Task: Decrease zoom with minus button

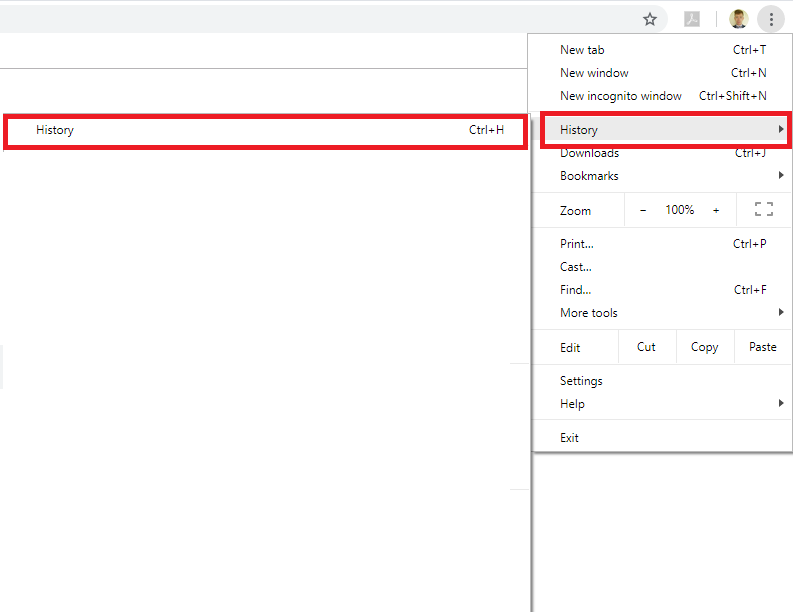Action: point(643,210)
